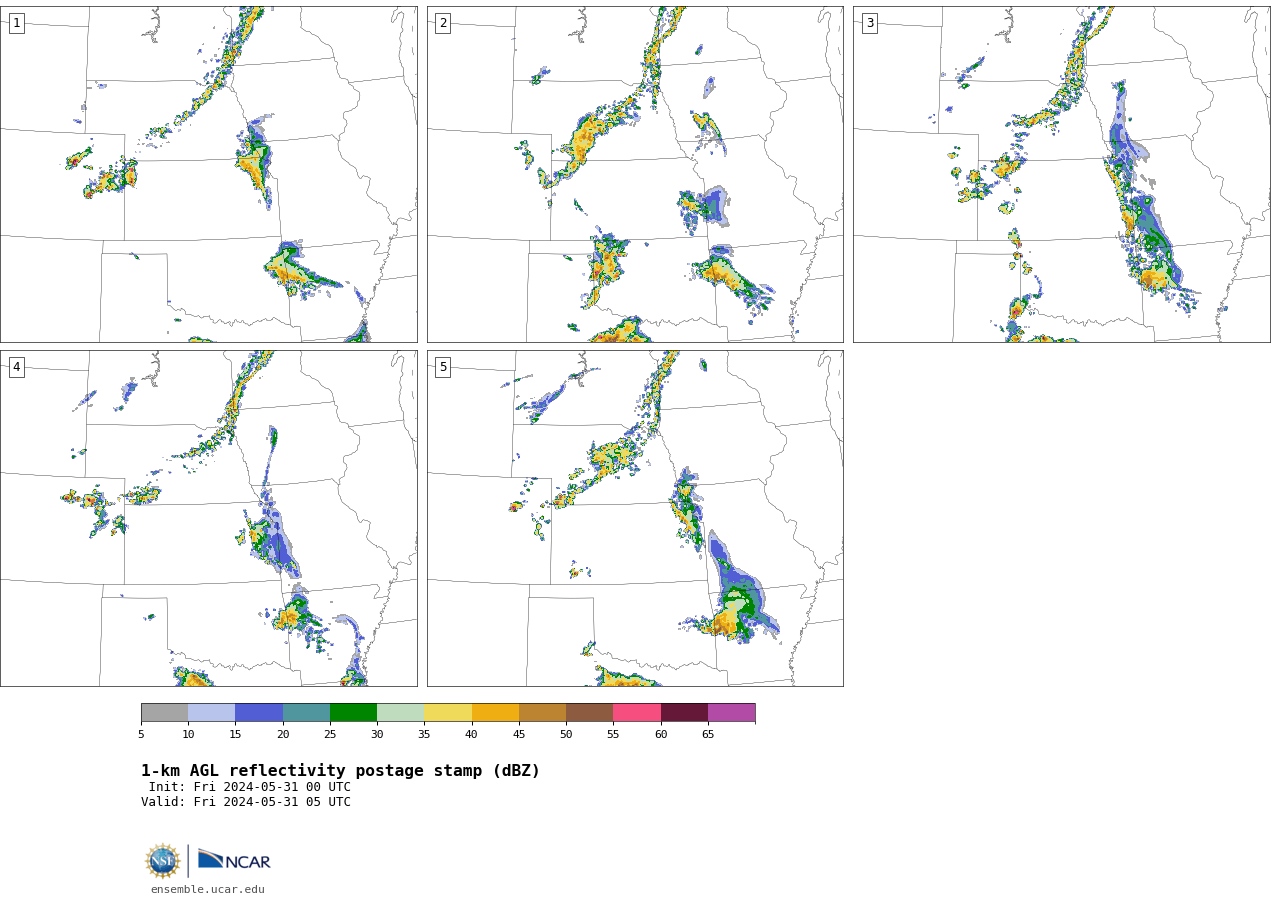Select the teal 20-25 dBZ swatch
This screenshot has width=1280, height=901.
[x=306, y=713]
